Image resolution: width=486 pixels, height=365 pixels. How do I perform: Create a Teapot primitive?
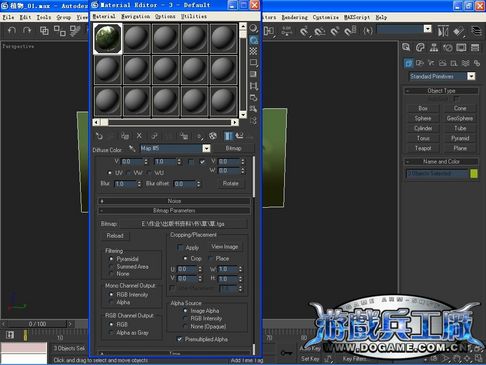423,148
